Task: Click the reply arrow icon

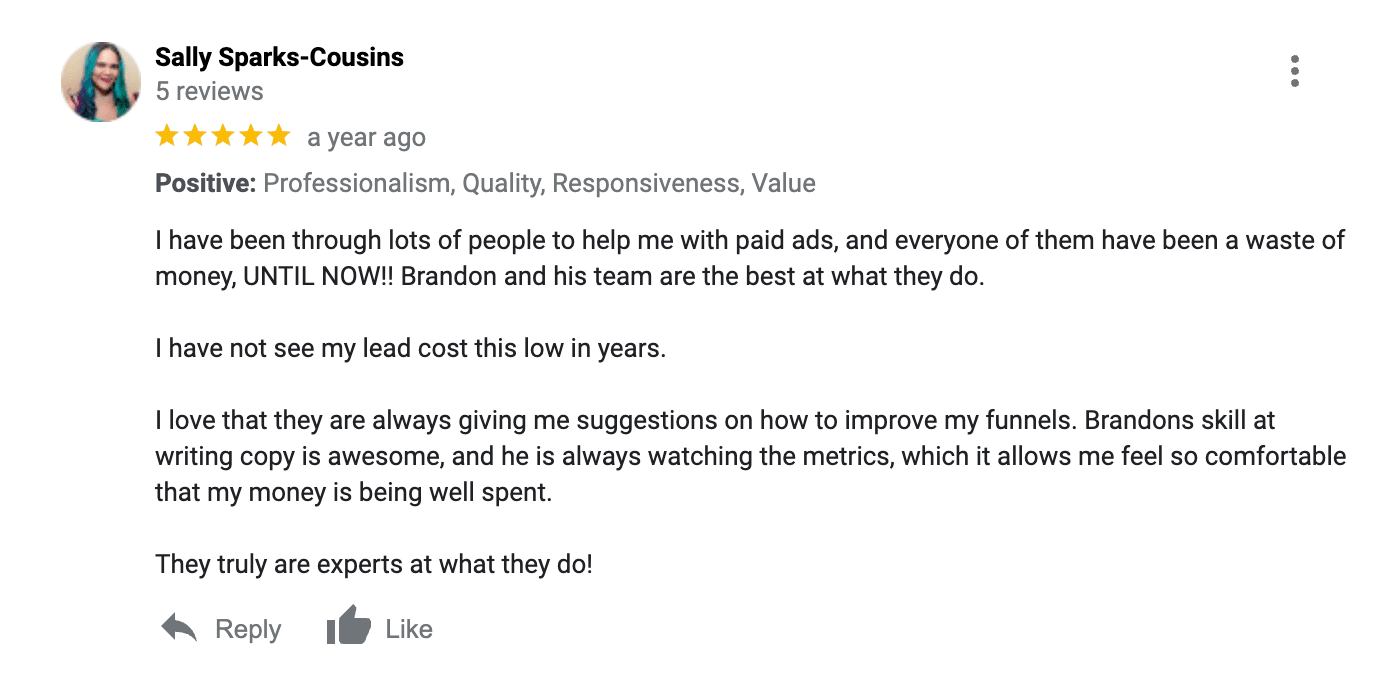Action: click(x=179, y=628)
